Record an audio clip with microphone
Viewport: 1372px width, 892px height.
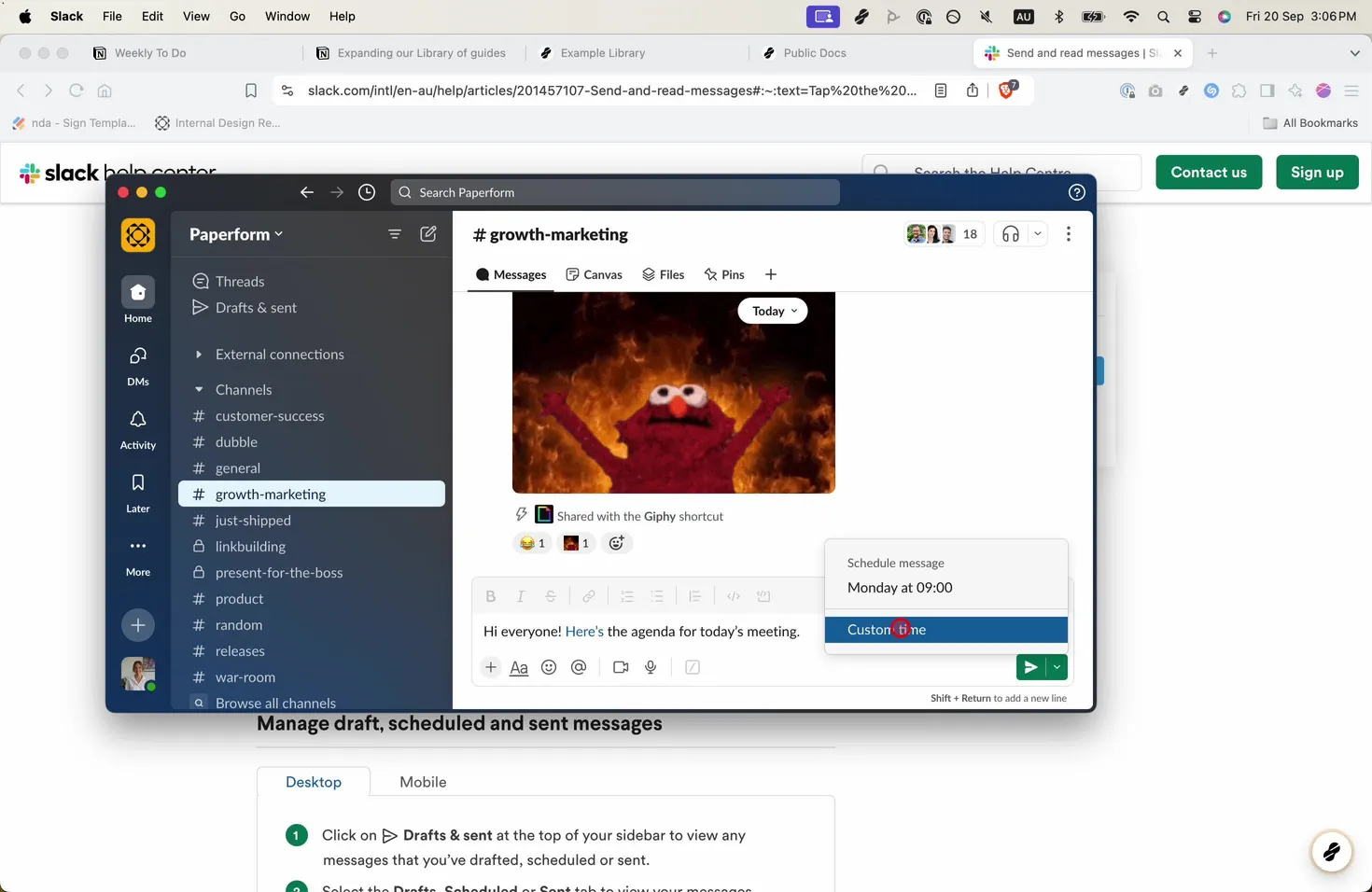point(651,667)
